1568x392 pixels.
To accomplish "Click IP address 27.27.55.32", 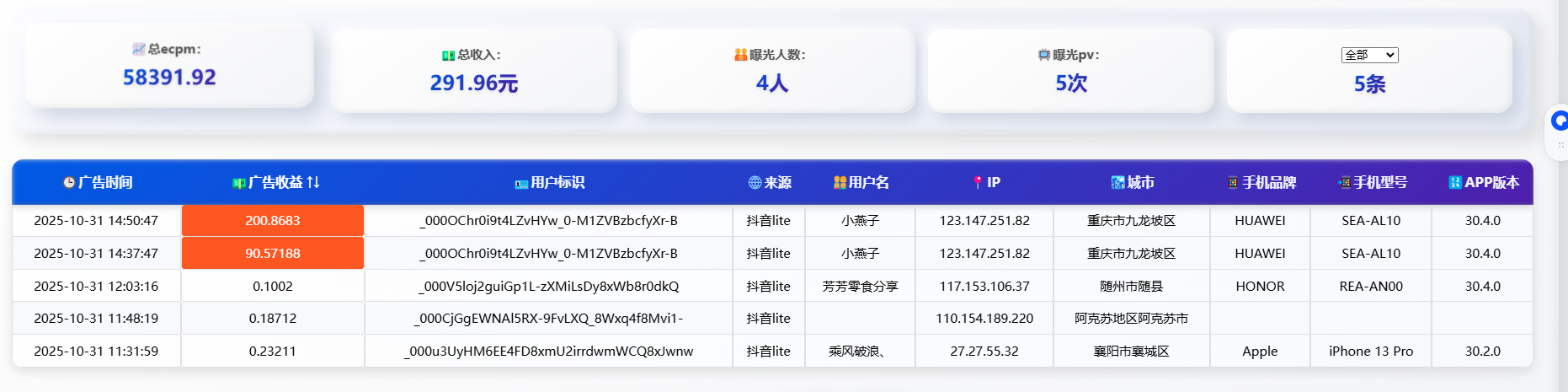I will pyautogui.click(x=984, y=352).
